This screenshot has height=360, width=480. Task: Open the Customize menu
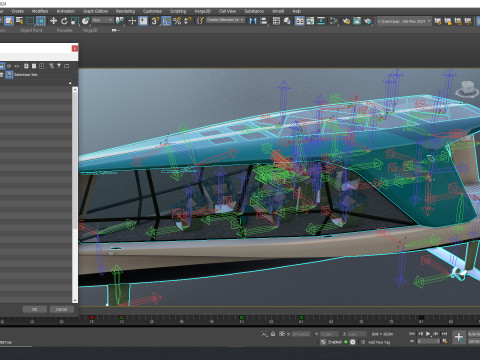152,11
